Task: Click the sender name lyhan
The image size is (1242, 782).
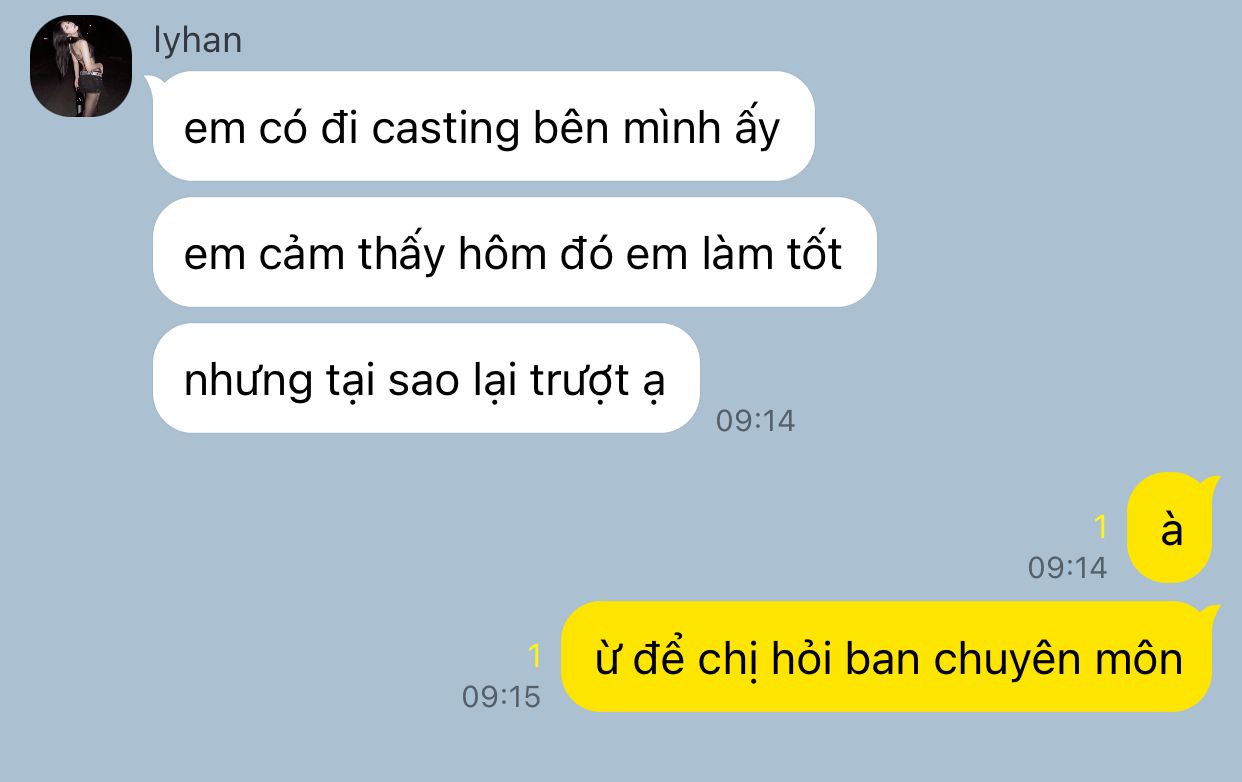Action: click(x=198, y=40)
